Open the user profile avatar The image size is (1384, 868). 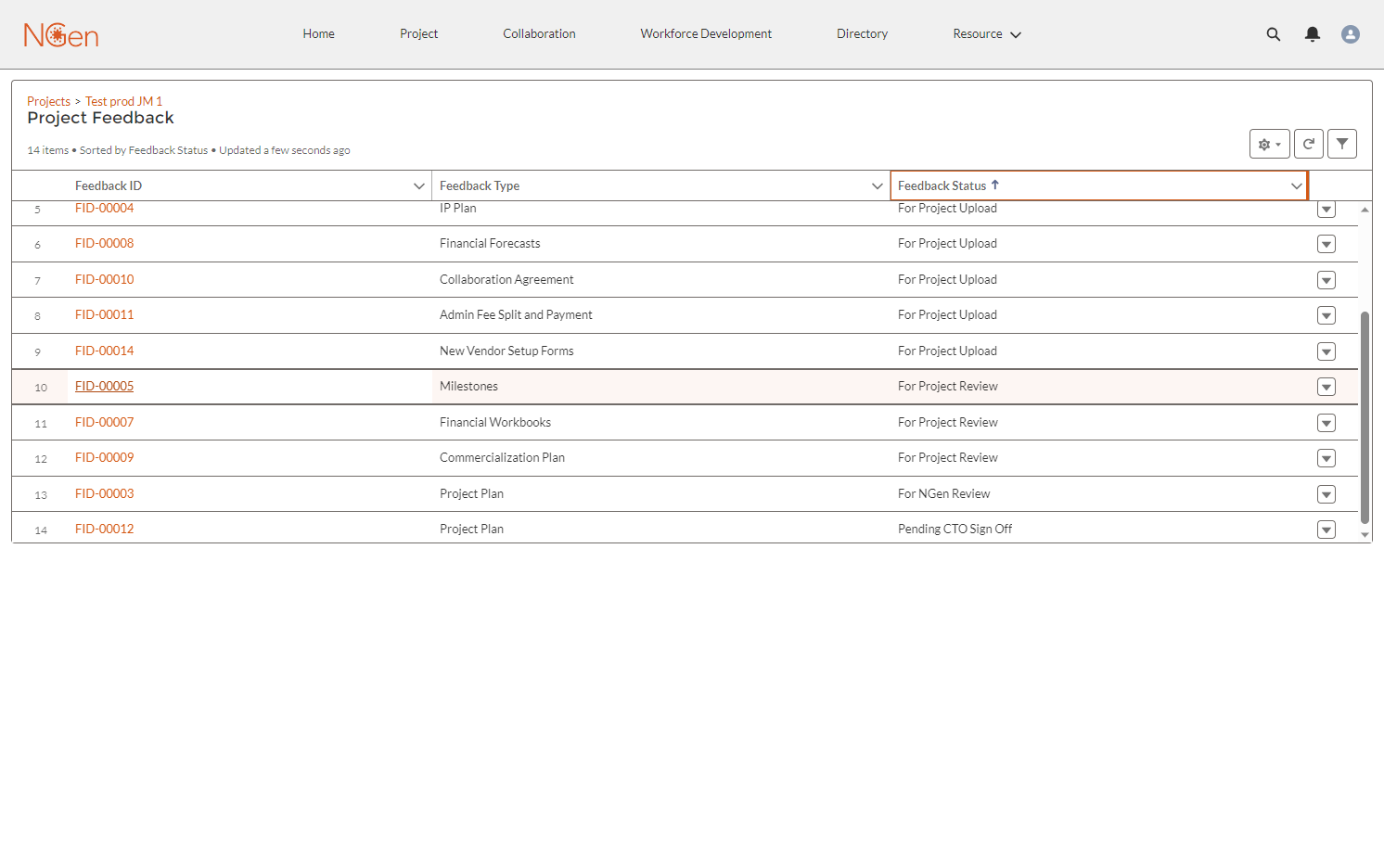(1351, 34)
